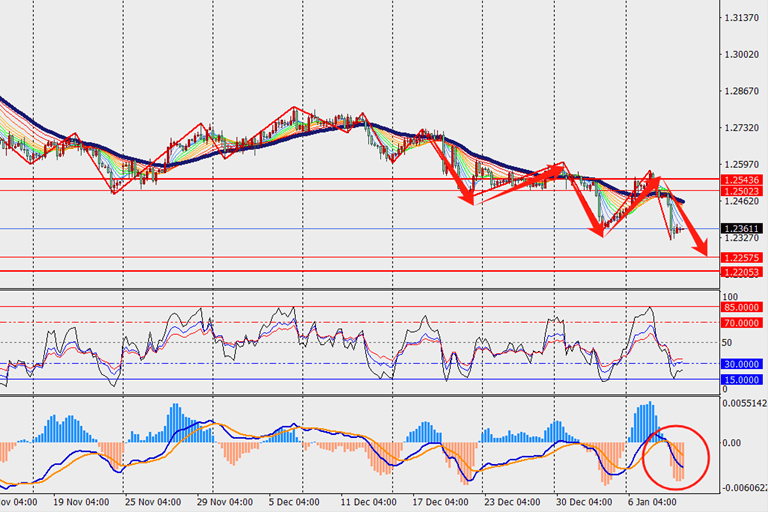Select the 1.22053 support level label
The height and width of the screenshot is (512, 768).
pos(742,272)
